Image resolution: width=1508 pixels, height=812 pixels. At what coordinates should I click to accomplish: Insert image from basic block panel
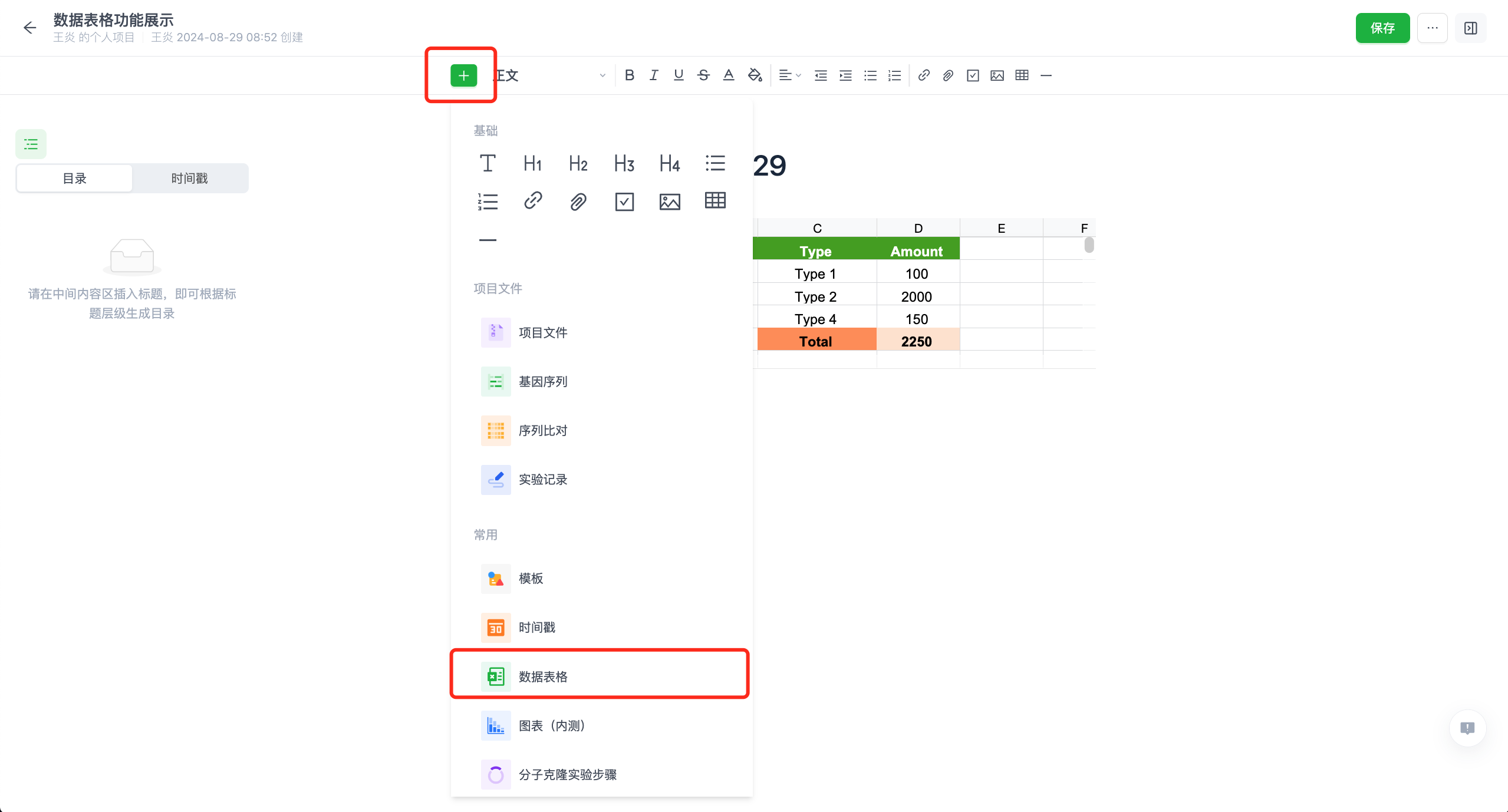[x=670, y=202]
